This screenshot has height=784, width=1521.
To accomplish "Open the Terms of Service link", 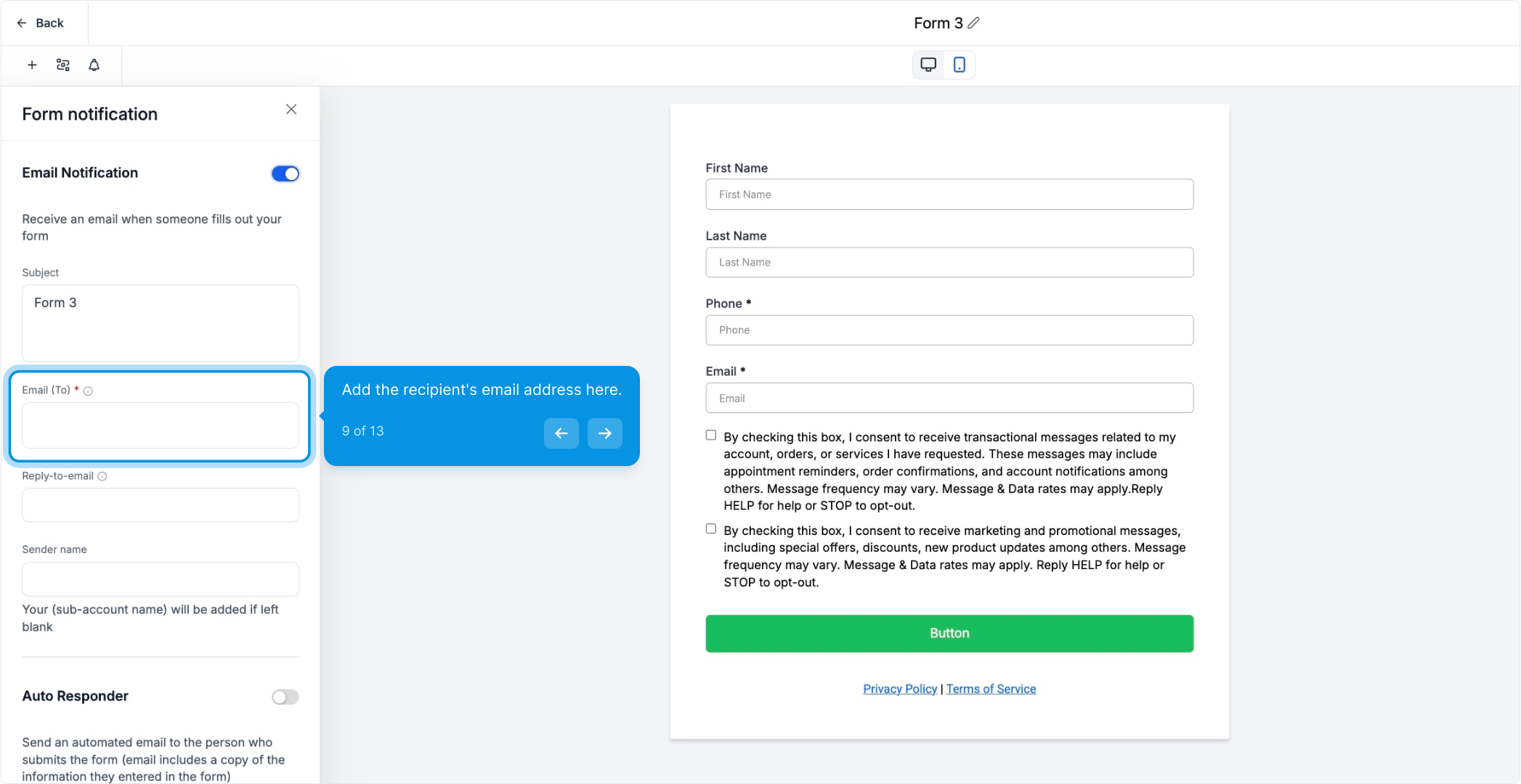I will click(x=991, y=689).
